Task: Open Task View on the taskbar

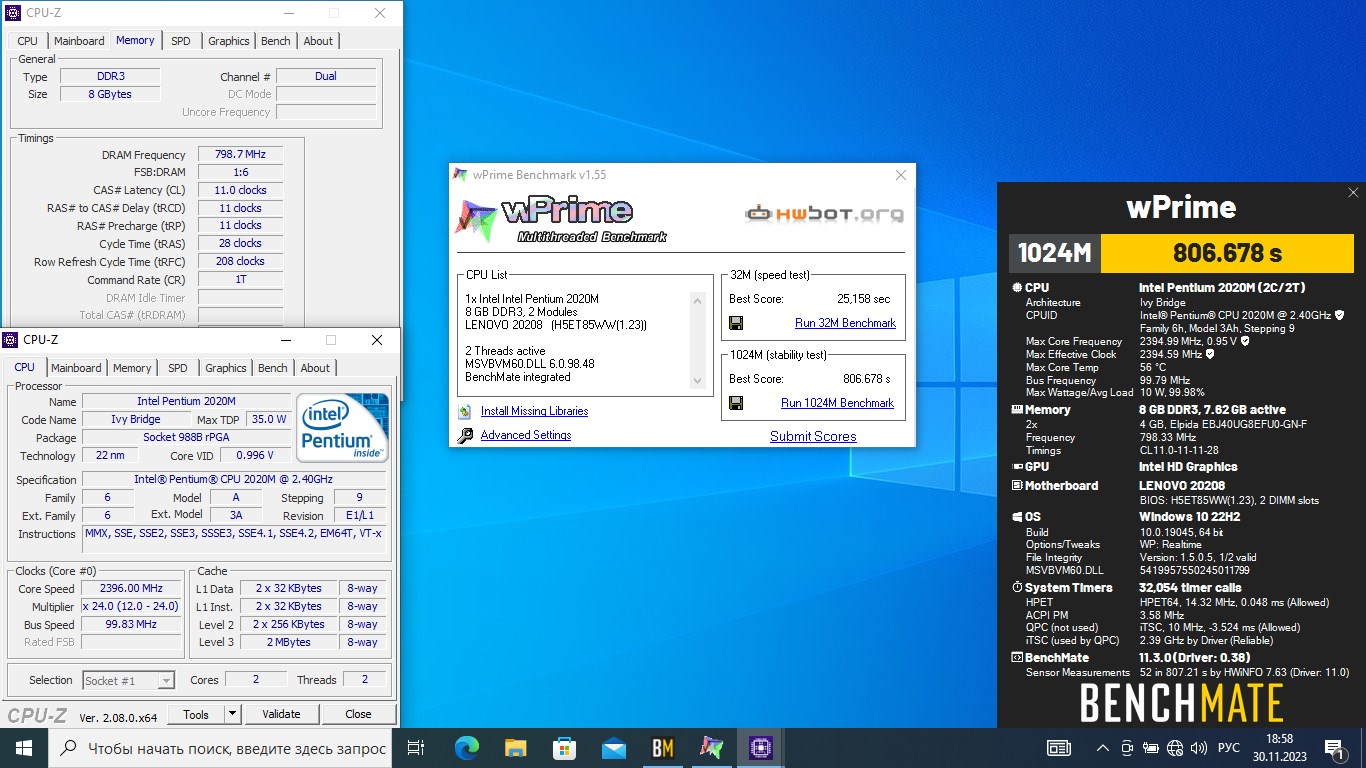Action: click(x=416, y=747)
